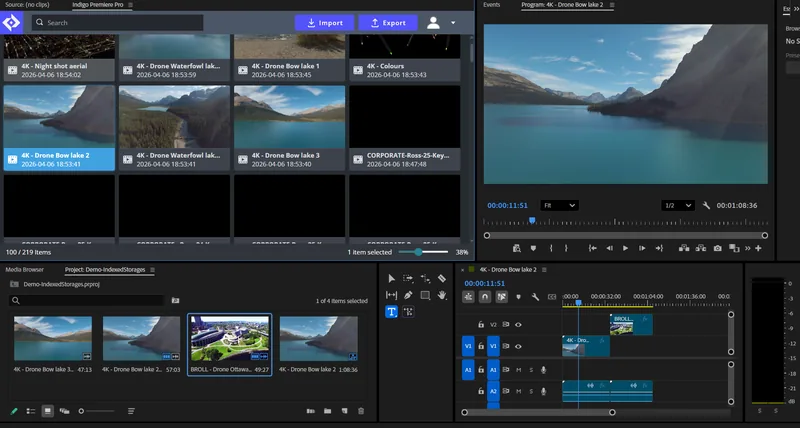Viewport: 800px width, 428px height.
Task: Solo the A2 audio track
Action: click(531, 391)
